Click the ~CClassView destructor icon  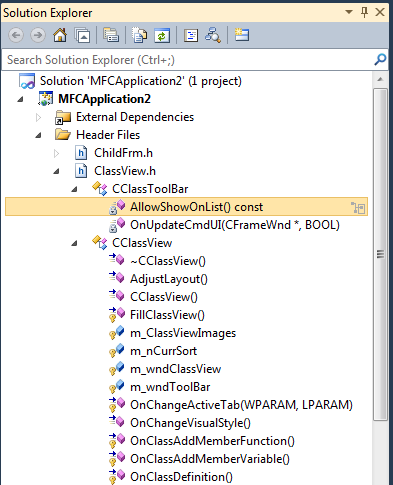117,260
